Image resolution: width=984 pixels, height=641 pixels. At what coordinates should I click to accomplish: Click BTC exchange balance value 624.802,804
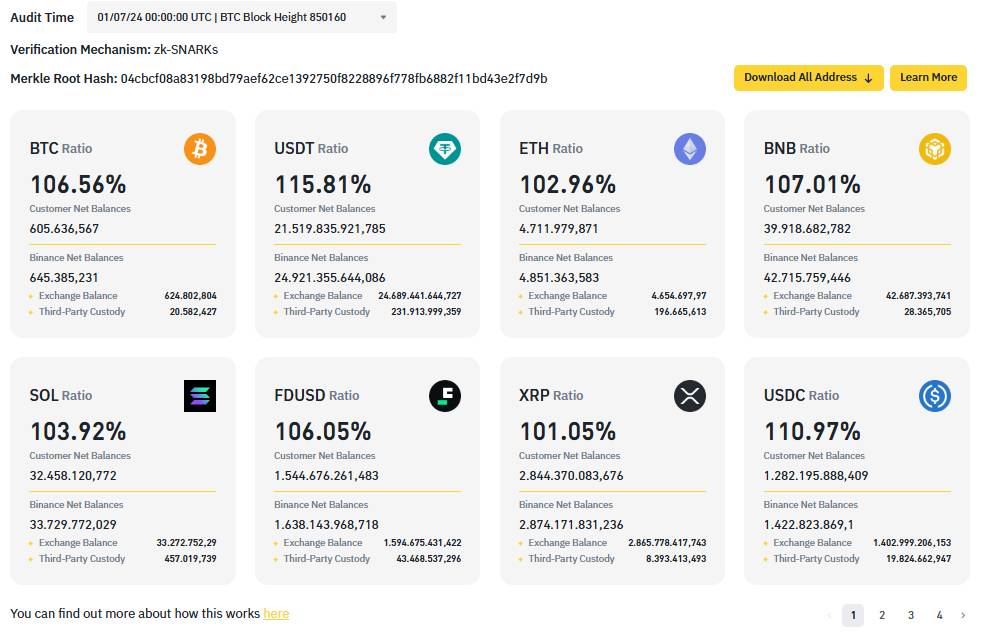(191, 296)
